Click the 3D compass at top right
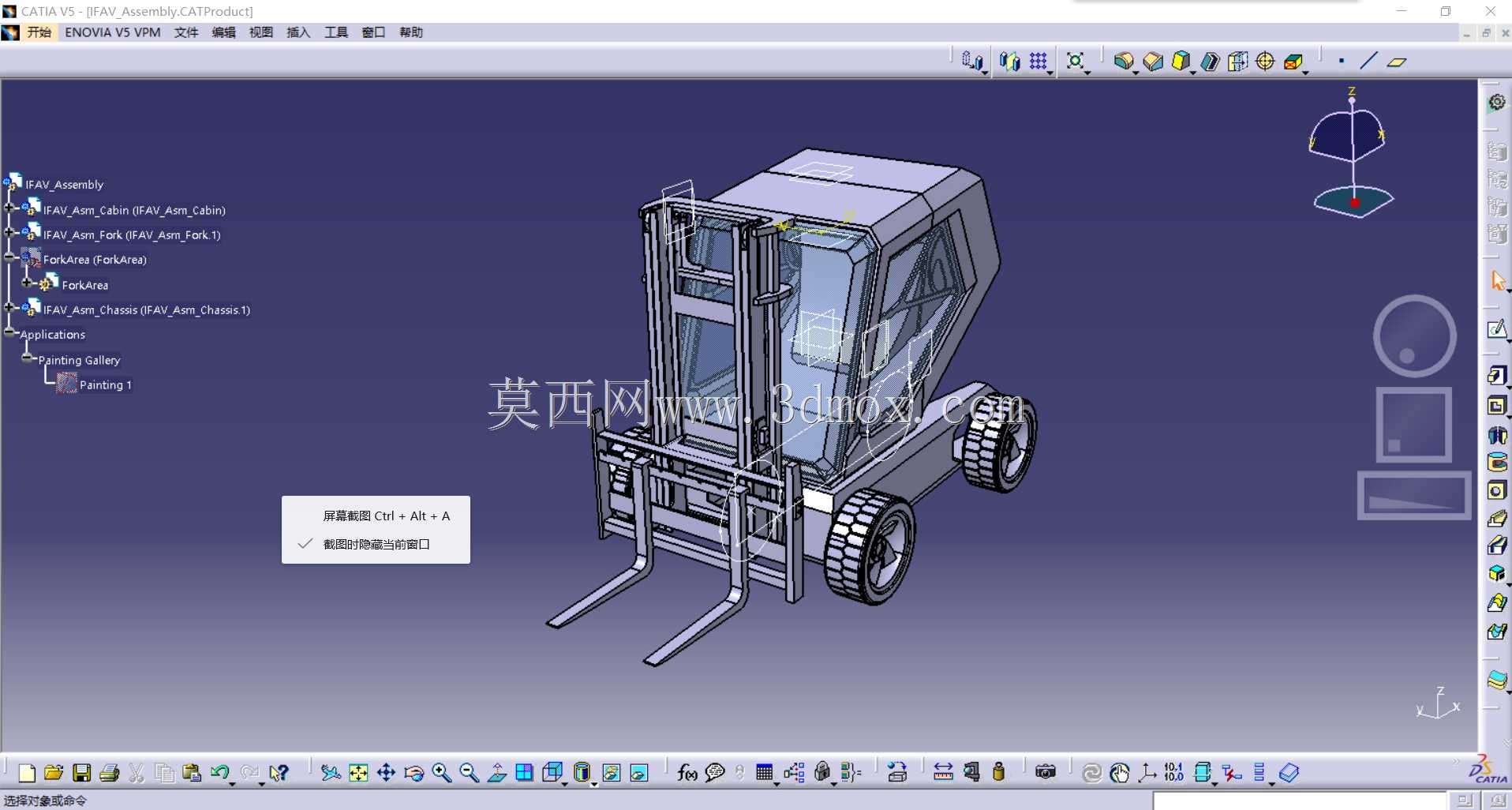Screen dimensions: 1512x810 point(1351,154)
